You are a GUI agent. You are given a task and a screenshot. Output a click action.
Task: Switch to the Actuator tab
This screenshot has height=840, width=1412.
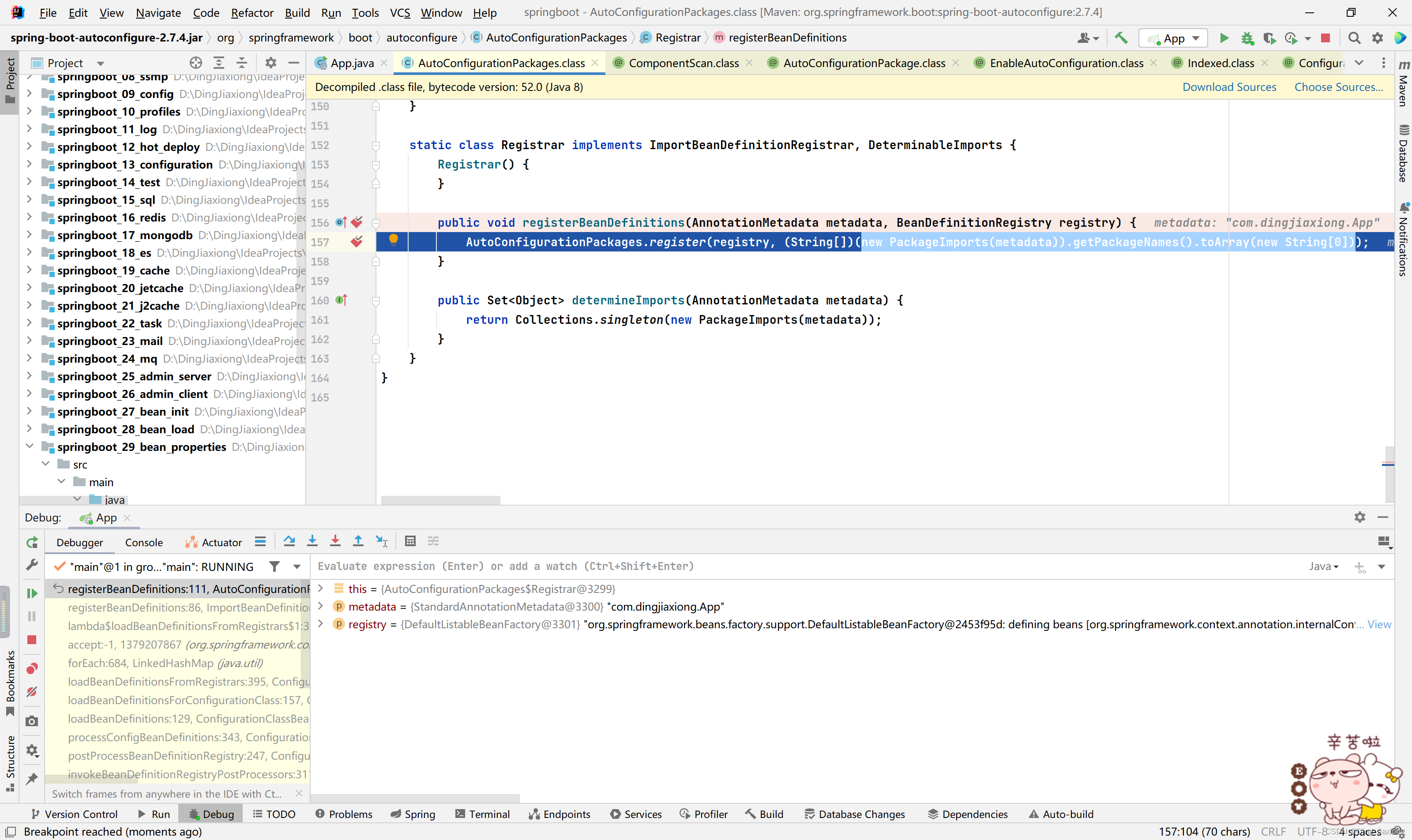click(x=214, y=542)
